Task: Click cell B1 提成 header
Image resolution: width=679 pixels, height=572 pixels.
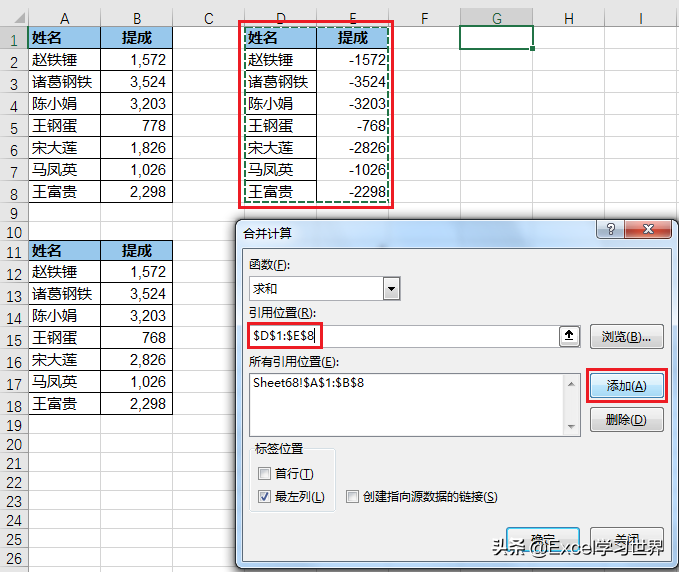Action: point(136,38)
